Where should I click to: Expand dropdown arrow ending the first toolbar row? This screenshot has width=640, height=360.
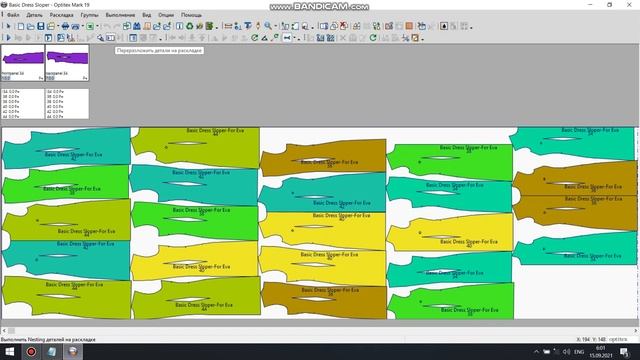point(471,28)
